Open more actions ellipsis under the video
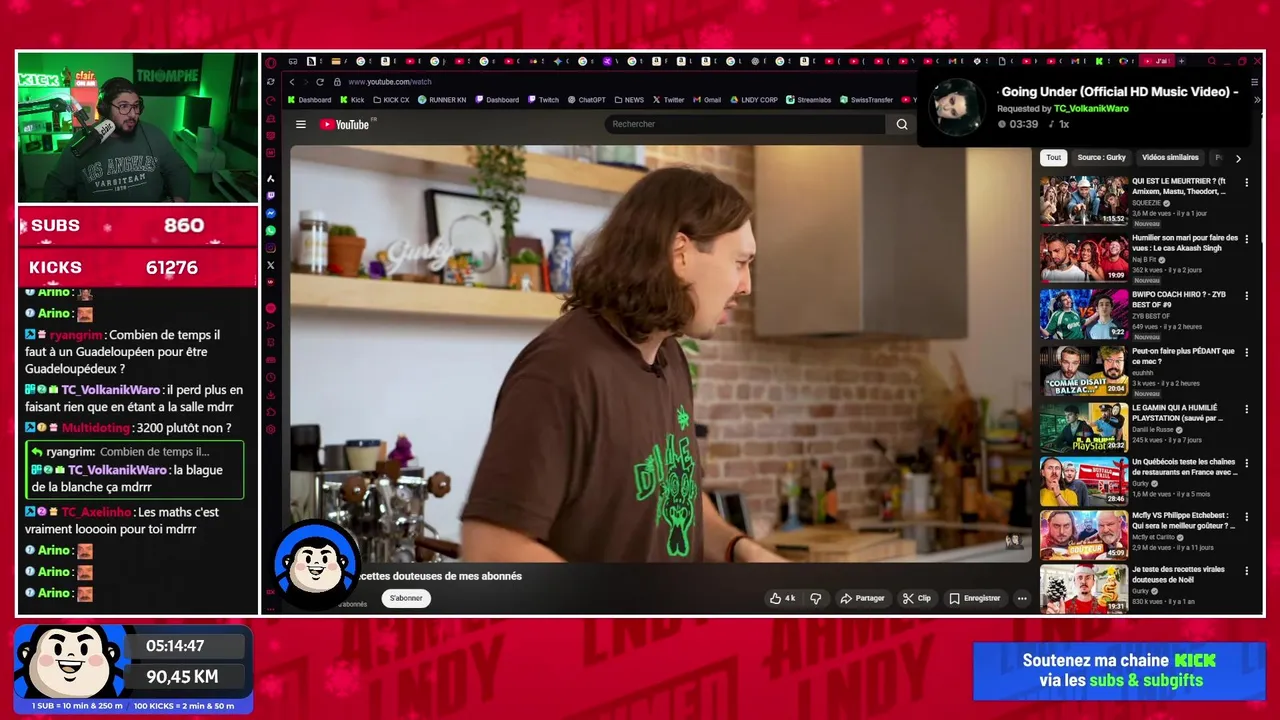1280x720 pixels. (1021, 598)
